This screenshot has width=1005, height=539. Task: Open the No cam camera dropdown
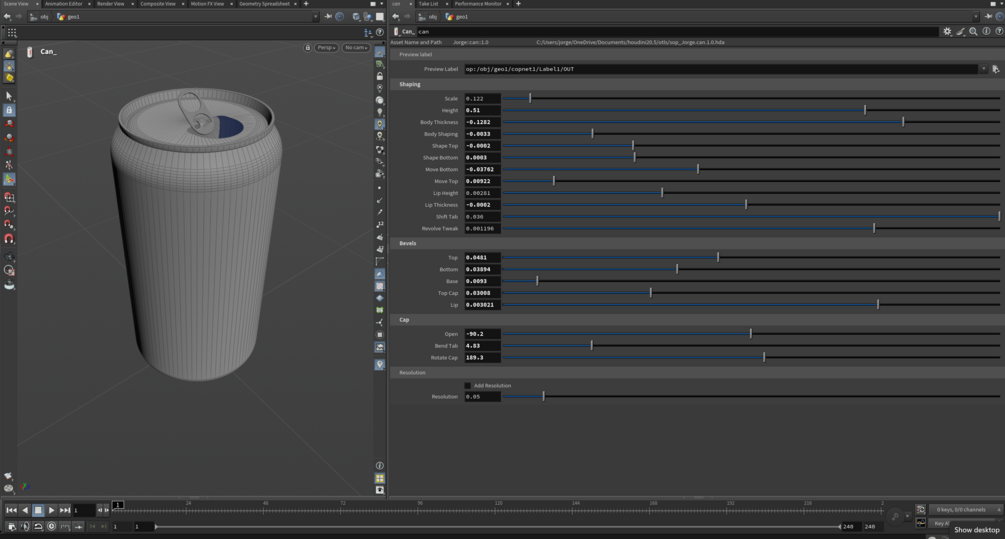click(355, 47)
